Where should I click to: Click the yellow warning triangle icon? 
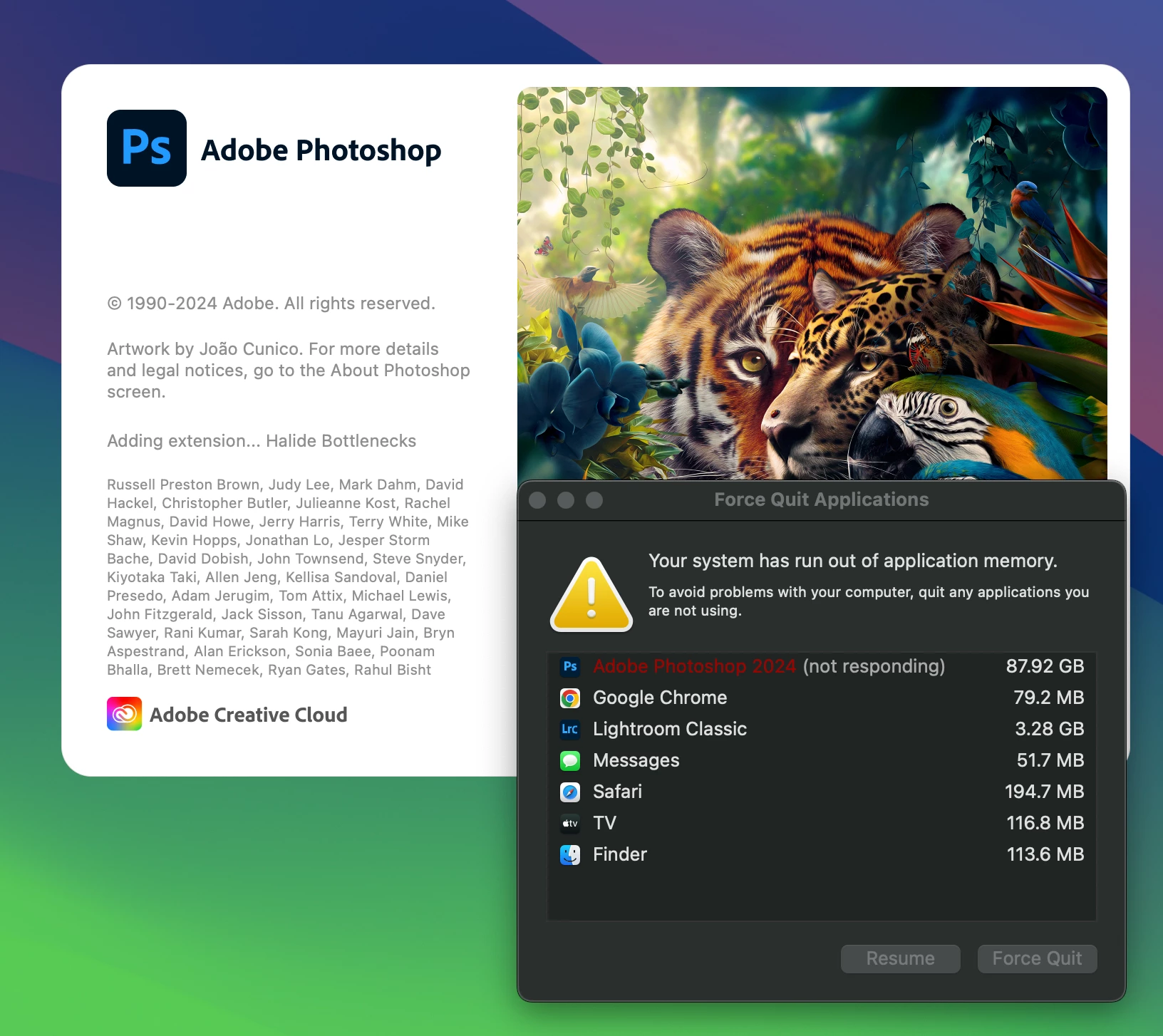(591, 595)
